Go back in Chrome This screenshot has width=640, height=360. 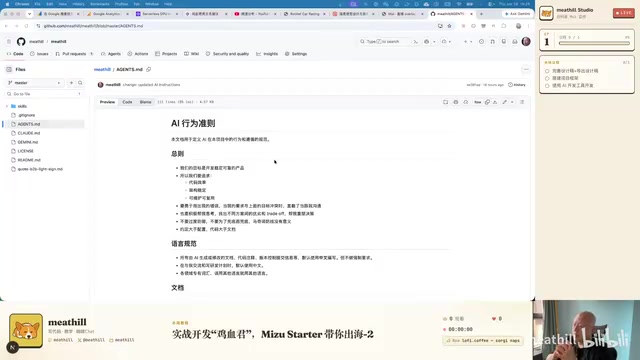pos(7,26)
